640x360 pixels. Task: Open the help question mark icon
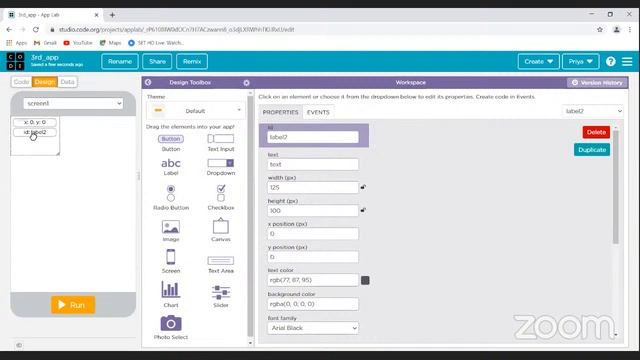point(611,62)
